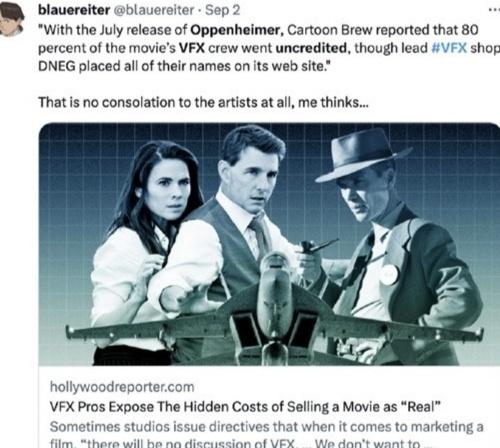The width and height of the screenshot is (500, 448).
Task: Click the tweet text about DNEG names
Action: (x=185, y=66)
